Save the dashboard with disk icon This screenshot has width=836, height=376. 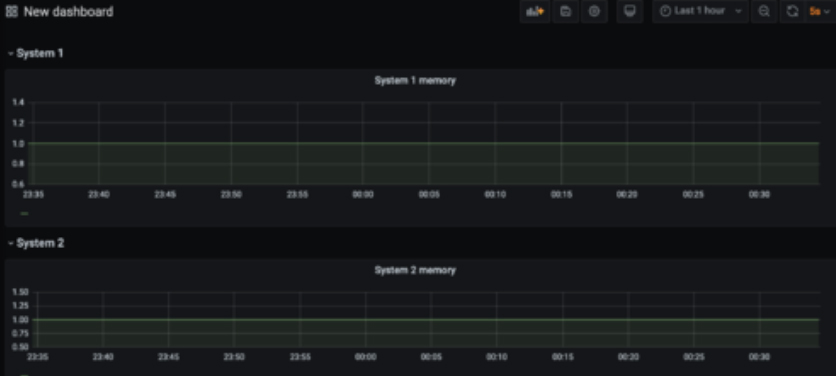click(x=566, y=11)
